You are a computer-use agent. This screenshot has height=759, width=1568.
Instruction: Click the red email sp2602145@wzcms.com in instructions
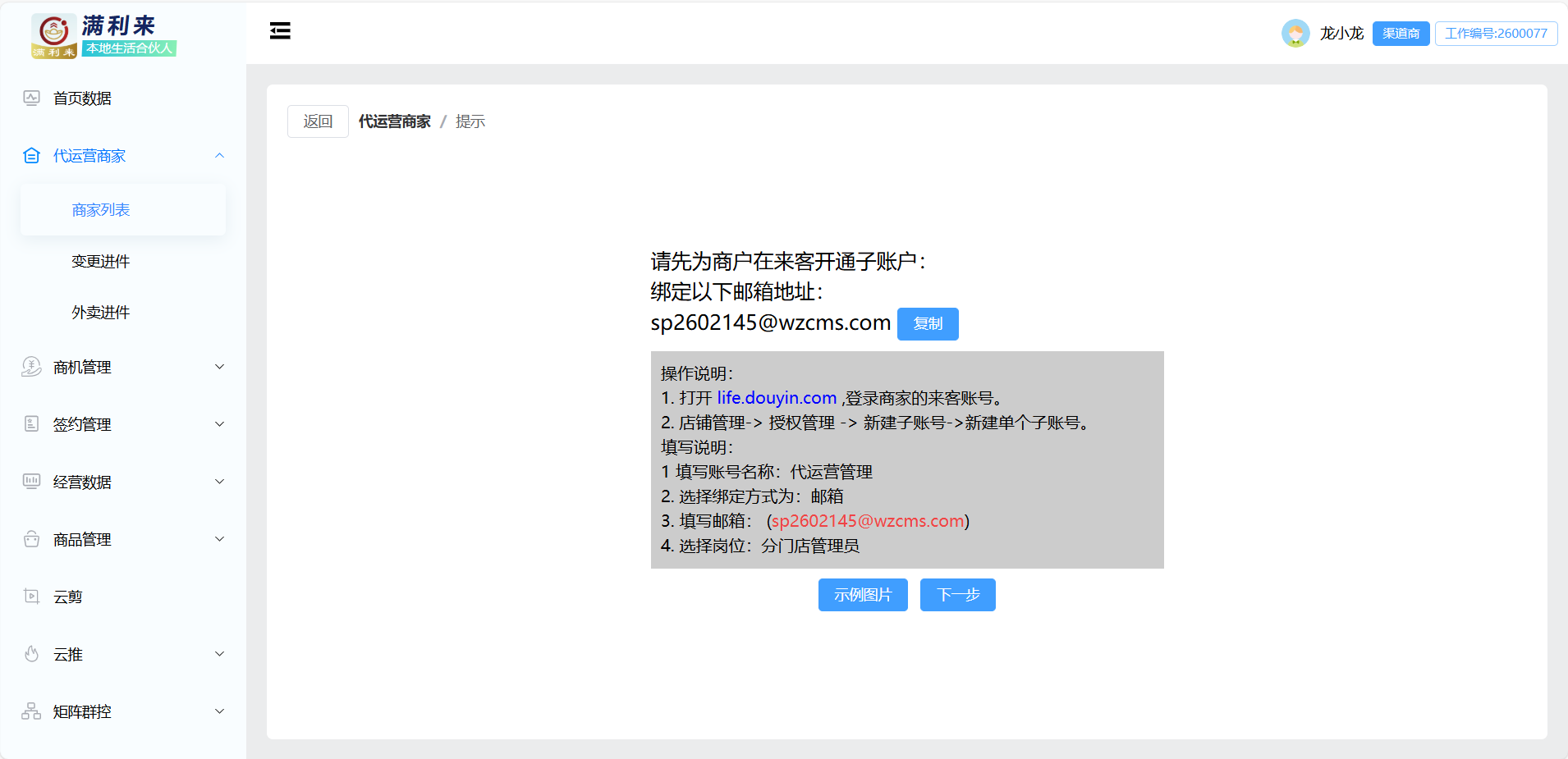click(868, 521)
